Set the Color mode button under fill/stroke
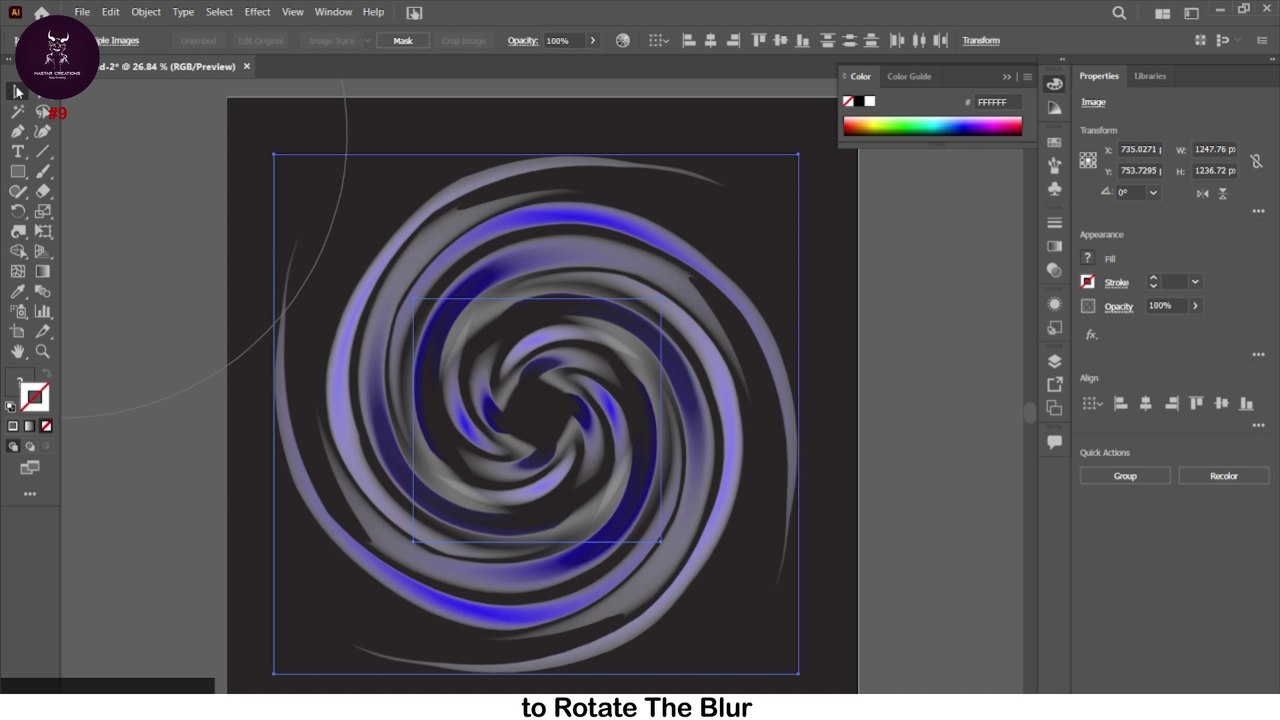 click(x=13, y=426)
